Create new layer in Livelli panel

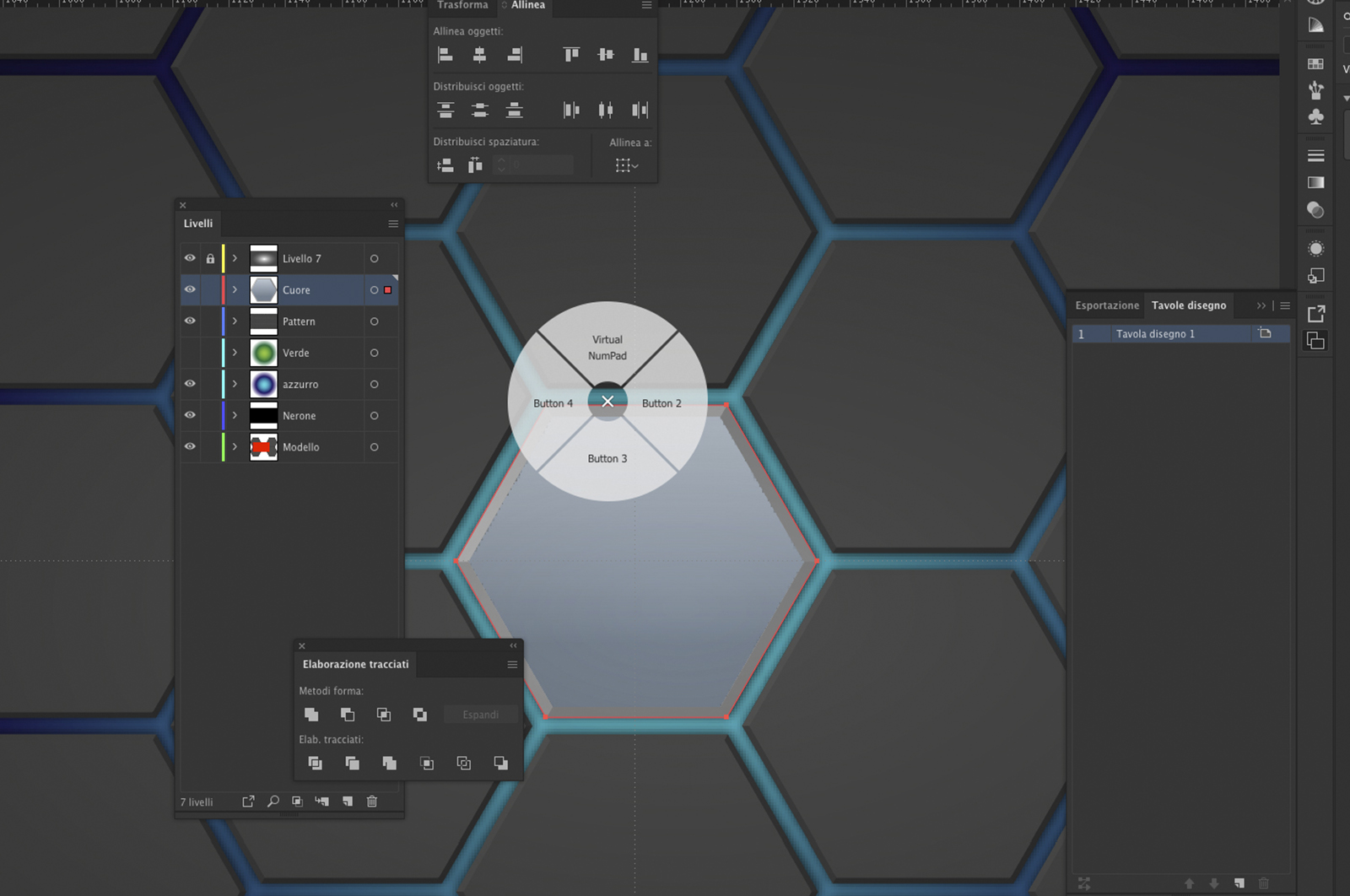pos(348,802)
